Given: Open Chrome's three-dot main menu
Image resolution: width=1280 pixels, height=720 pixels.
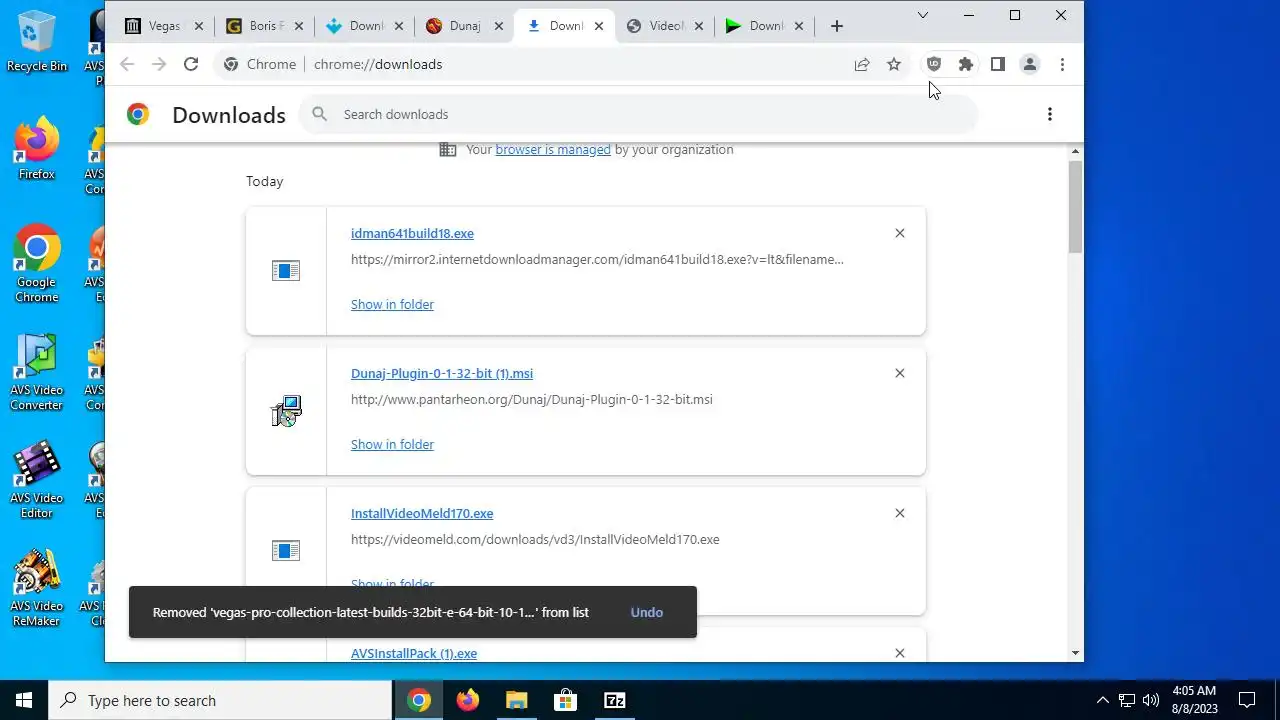Looking at the screenshot, I should (1062, 64).
